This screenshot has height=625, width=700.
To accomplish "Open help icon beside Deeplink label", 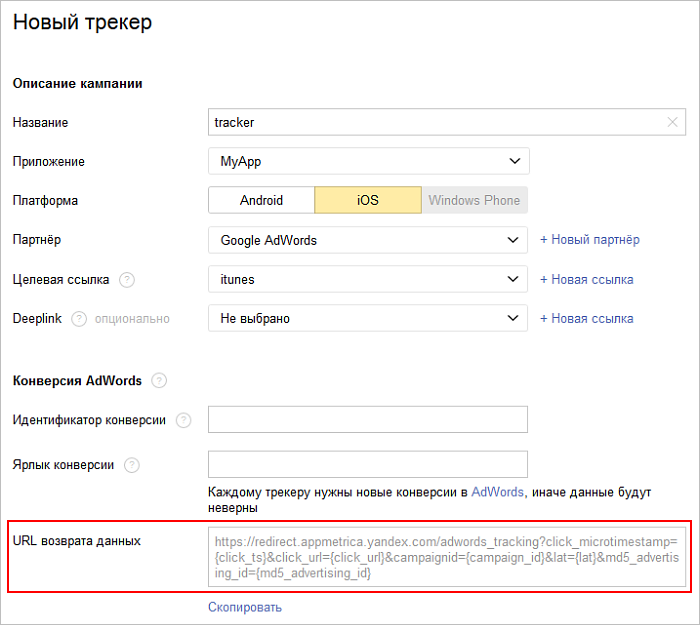I will pos(79,319).
